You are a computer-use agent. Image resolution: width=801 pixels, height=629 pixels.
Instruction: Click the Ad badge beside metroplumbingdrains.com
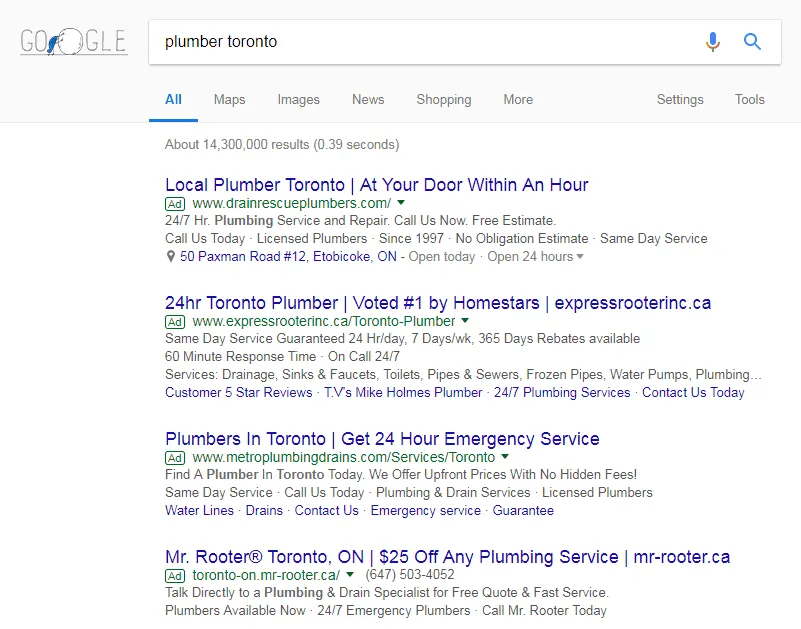tap(175, 457)
